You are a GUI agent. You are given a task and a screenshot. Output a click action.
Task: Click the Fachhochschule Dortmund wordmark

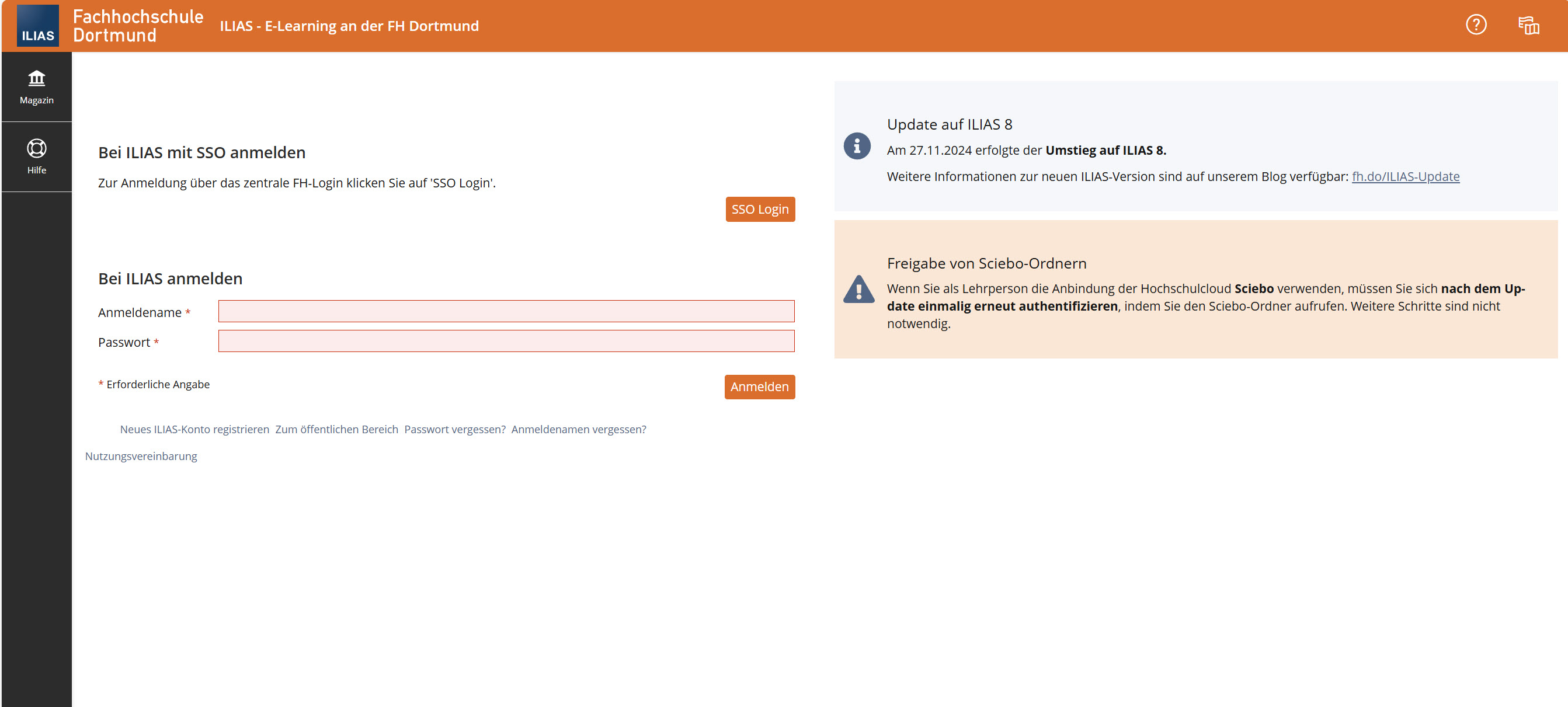point(138,26)
